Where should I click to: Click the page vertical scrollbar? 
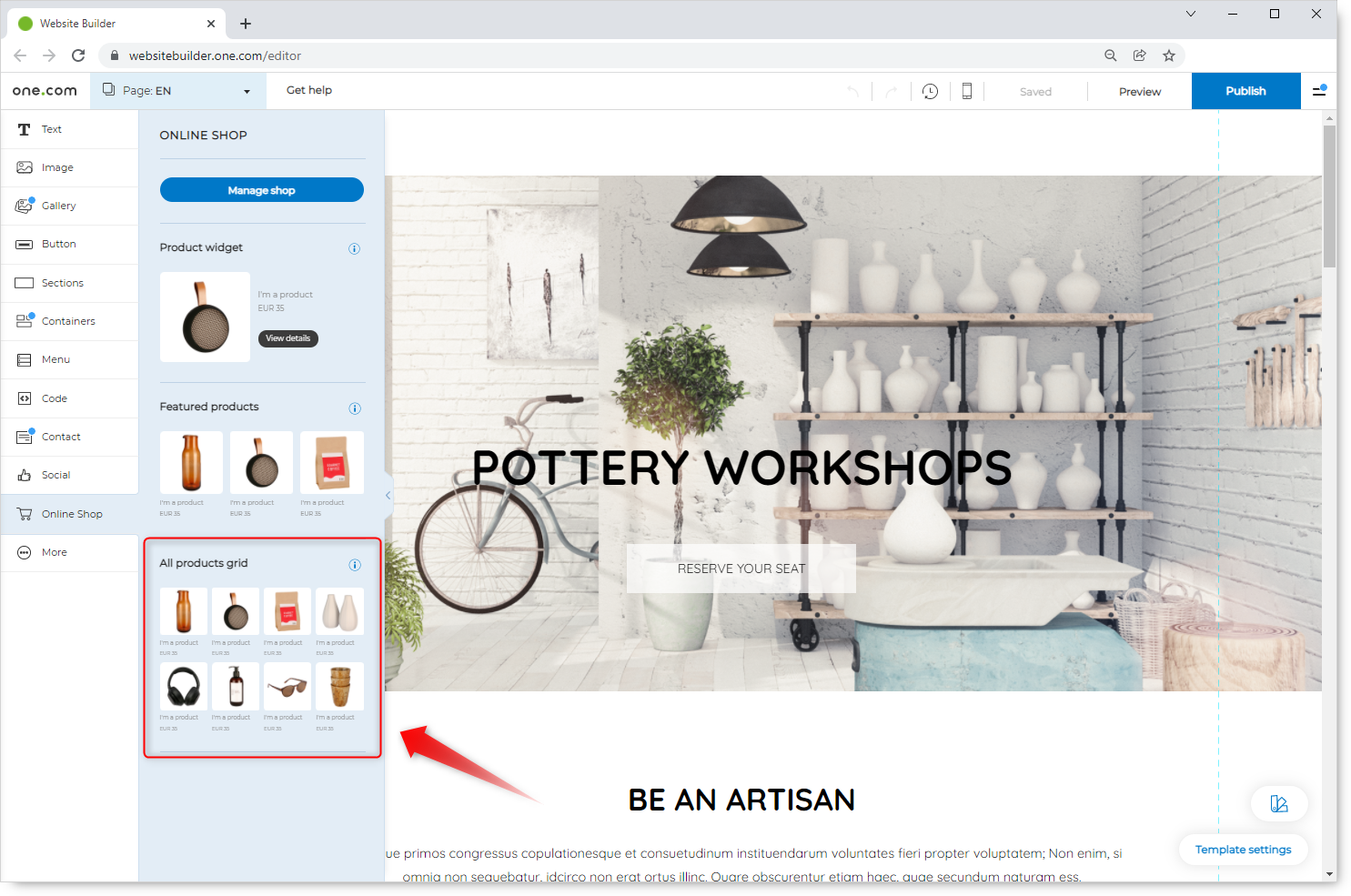[x=1329, y=196]
